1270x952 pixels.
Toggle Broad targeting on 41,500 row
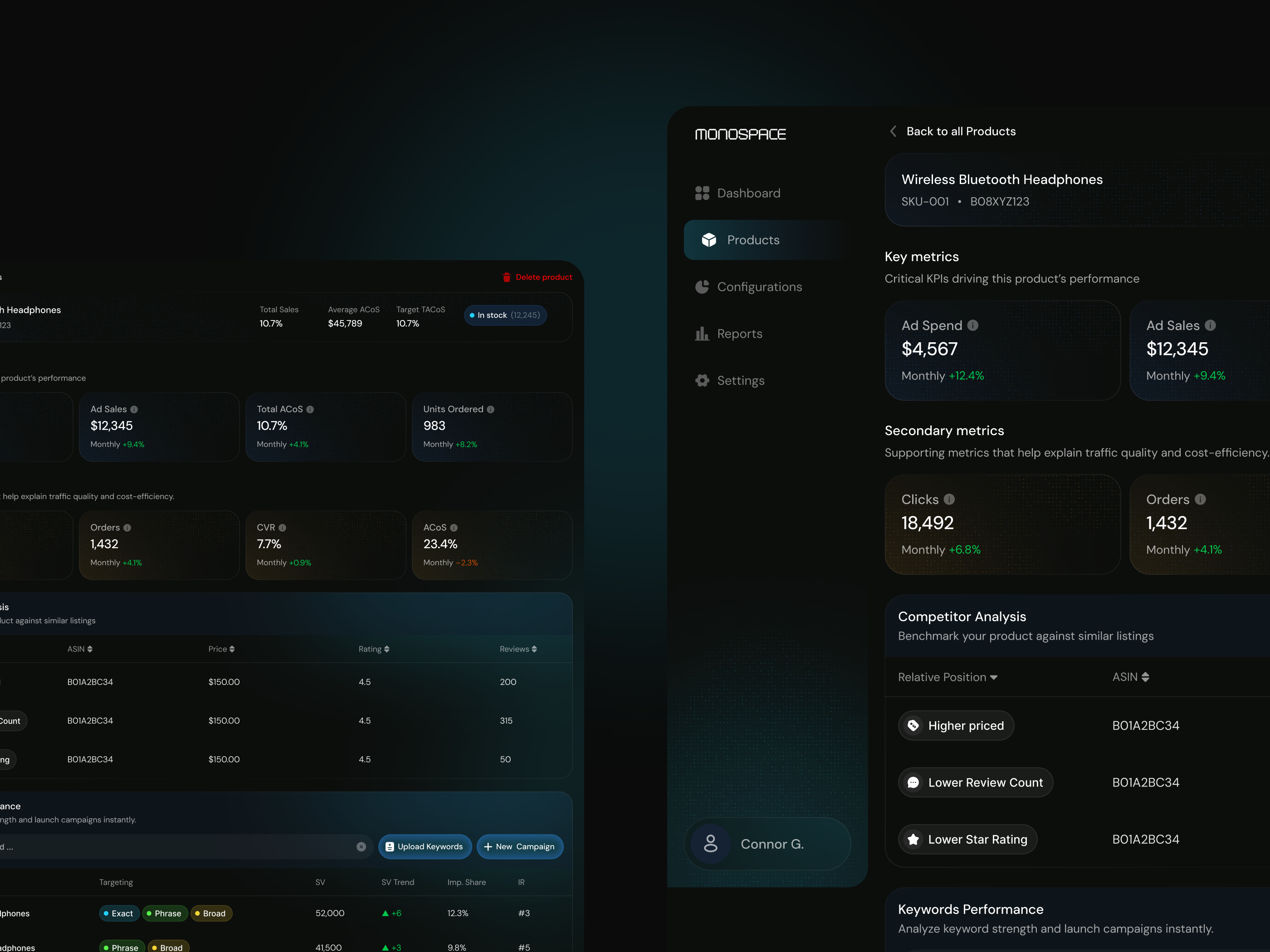(168, 947)
